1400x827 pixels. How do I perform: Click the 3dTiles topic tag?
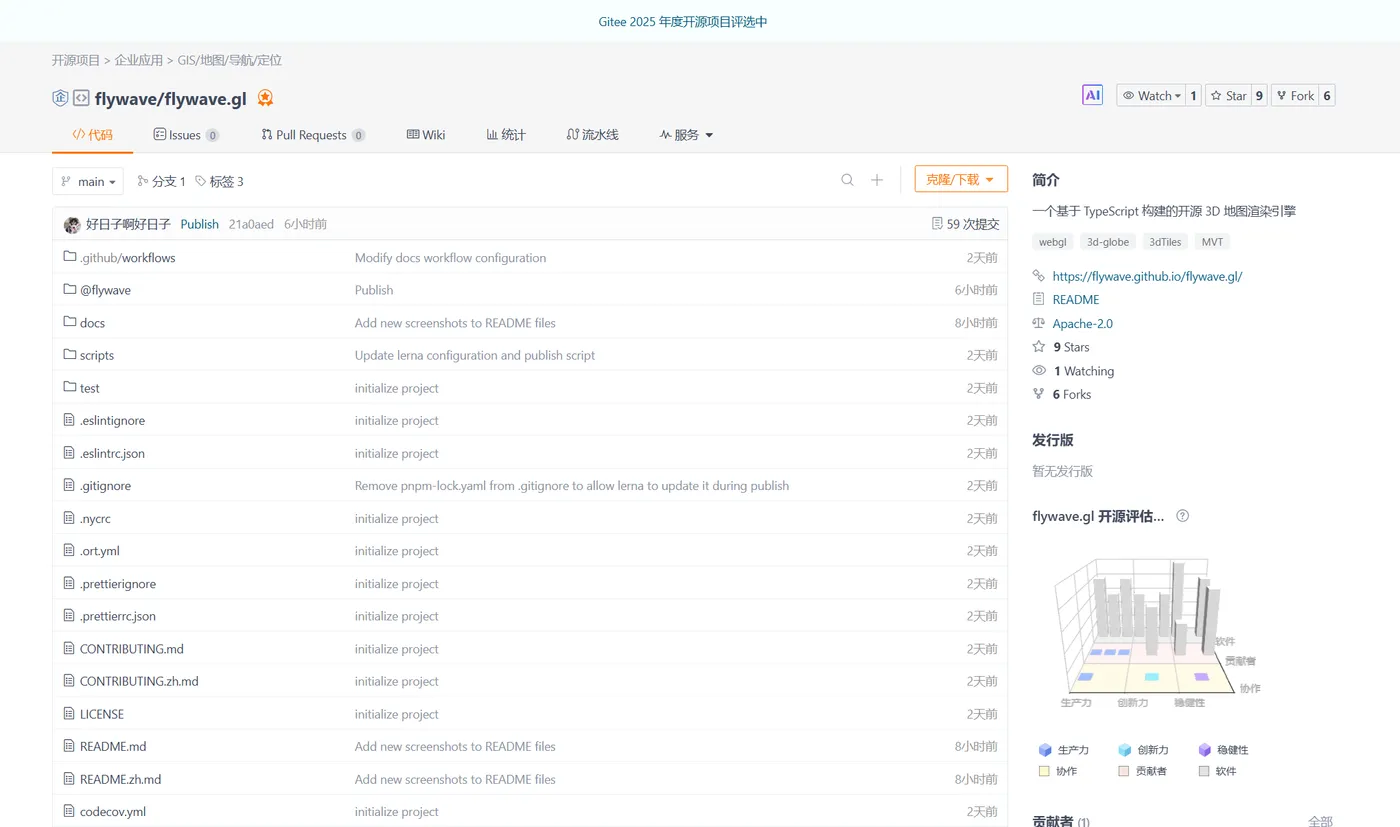click(x=1165, y=242)
